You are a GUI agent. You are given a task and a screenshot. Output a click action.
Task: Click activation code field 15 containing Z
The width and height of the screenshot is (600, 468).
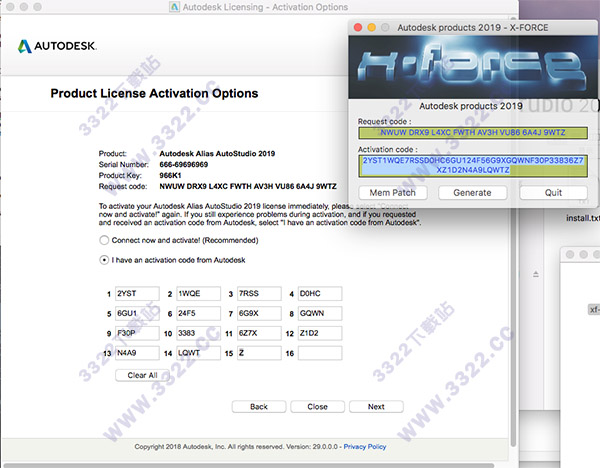259,353
